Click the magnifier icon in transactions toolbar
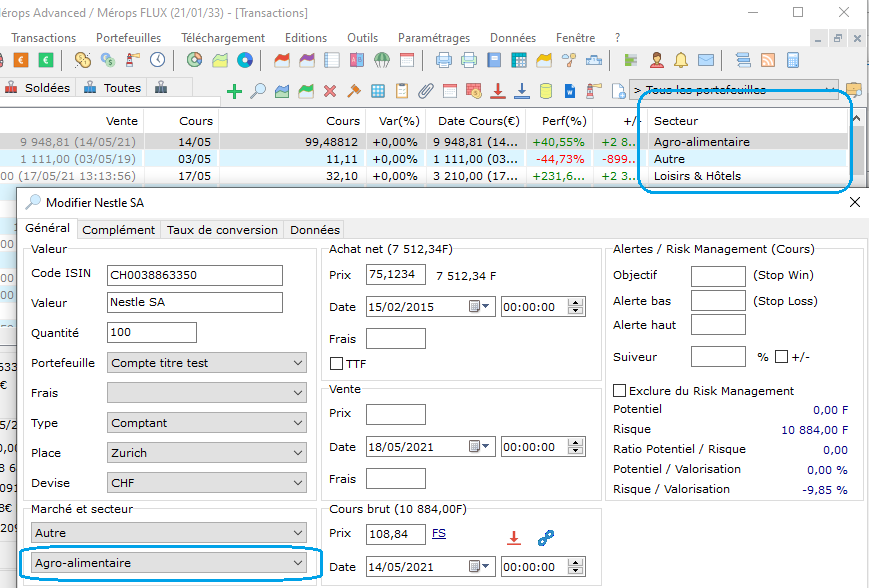Image resolution: width=869 pixels, height=588 pixels. click(x=258, y=91)
